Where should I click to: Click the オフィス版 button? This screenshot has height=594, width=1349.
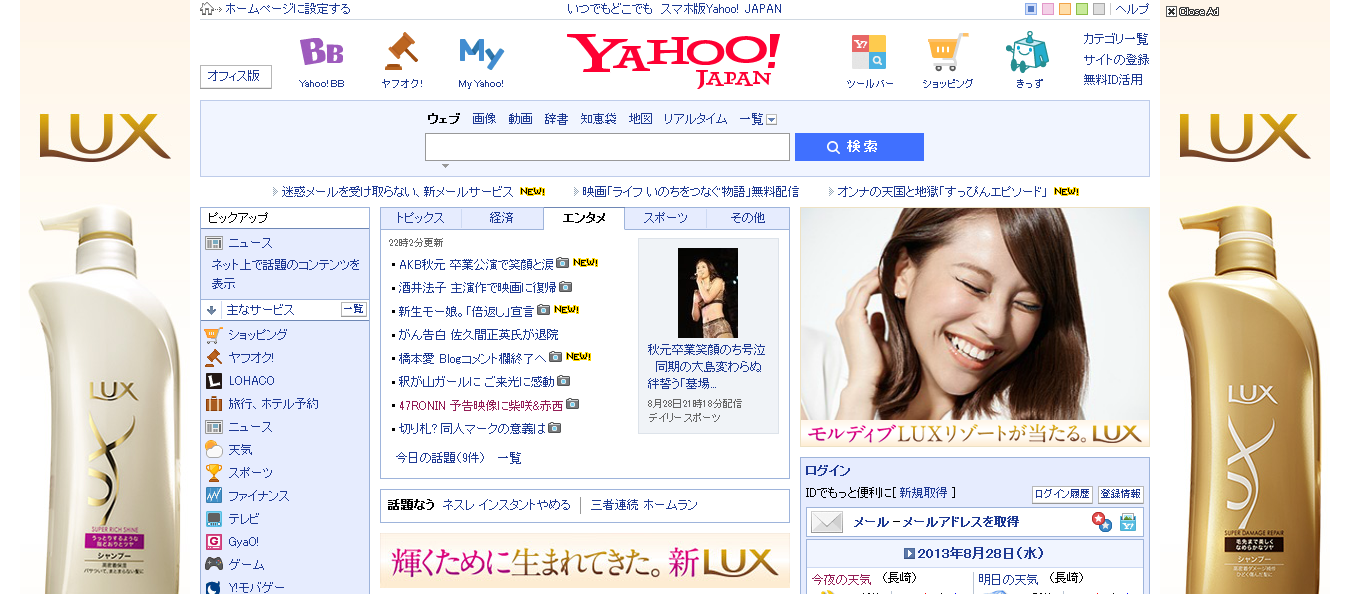[236, 76]
